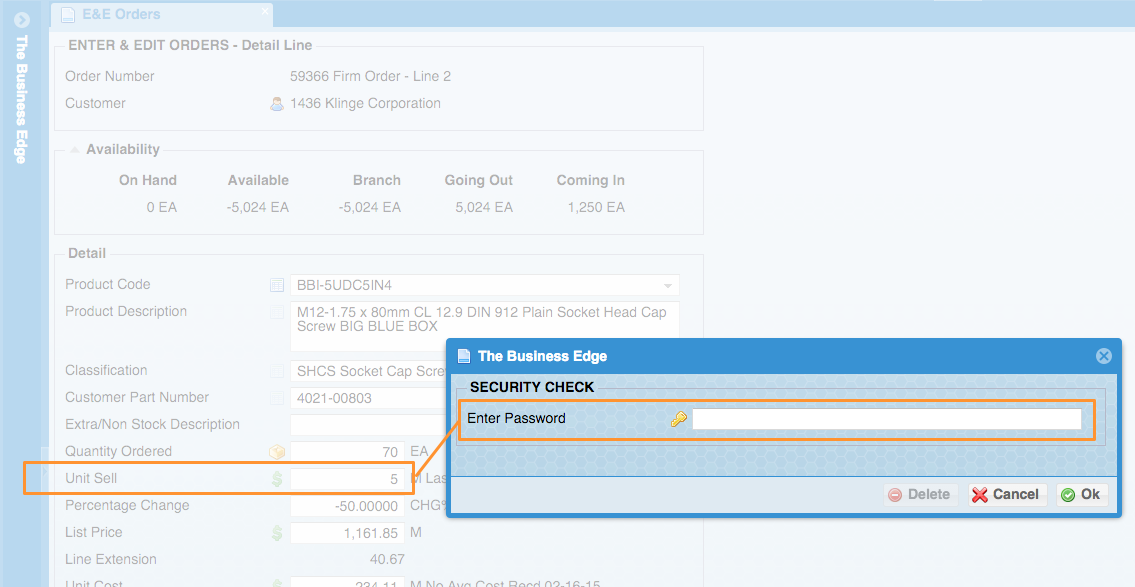This screenshot has width=1135, height=587.
Task: Click the dollar icon beside Unit Sell
Action: tap(277, 479)
